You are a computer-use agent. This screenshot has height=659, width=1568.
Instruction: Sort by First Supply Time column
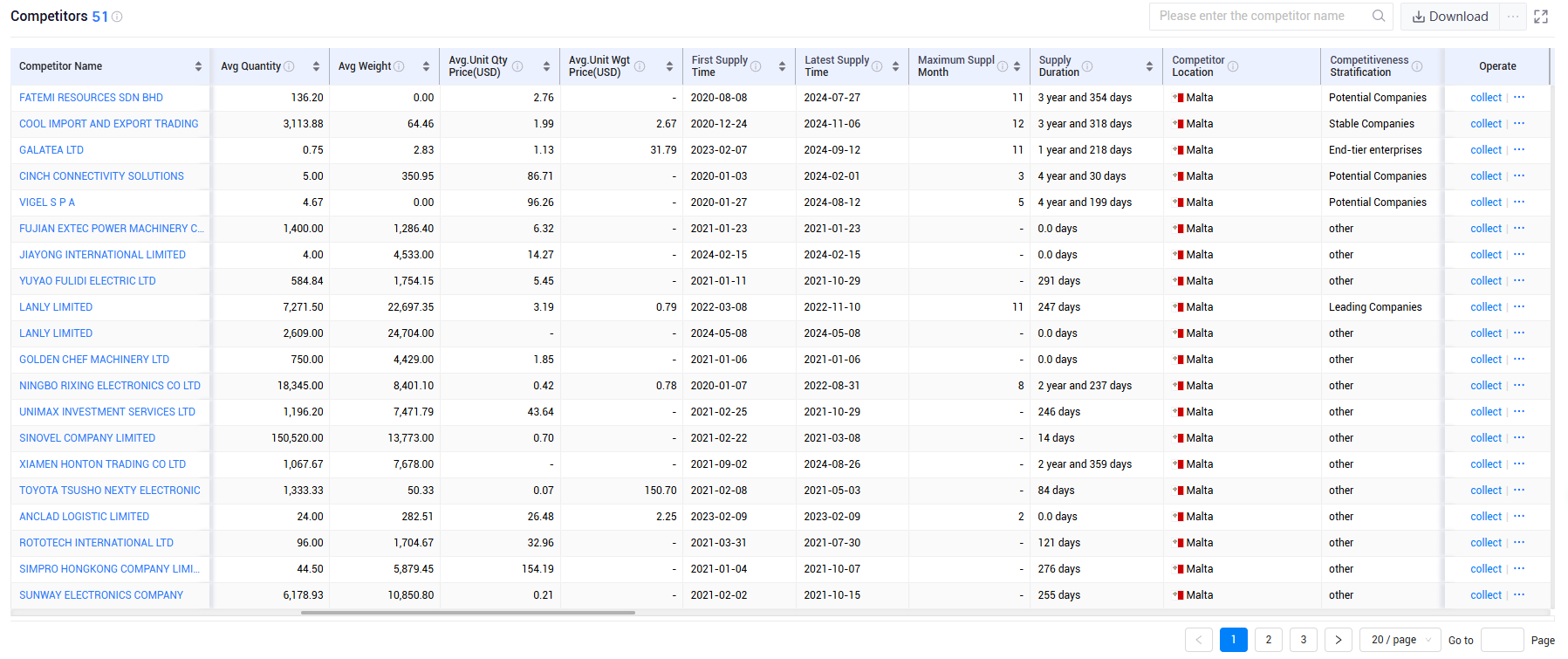(x=782, y=66)
